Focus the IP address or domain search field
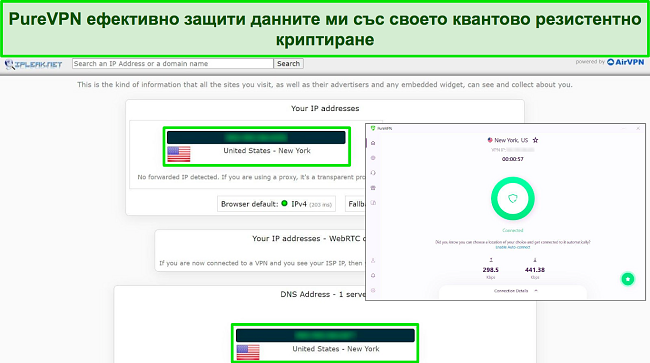The image size is (650, 363). 173,63
